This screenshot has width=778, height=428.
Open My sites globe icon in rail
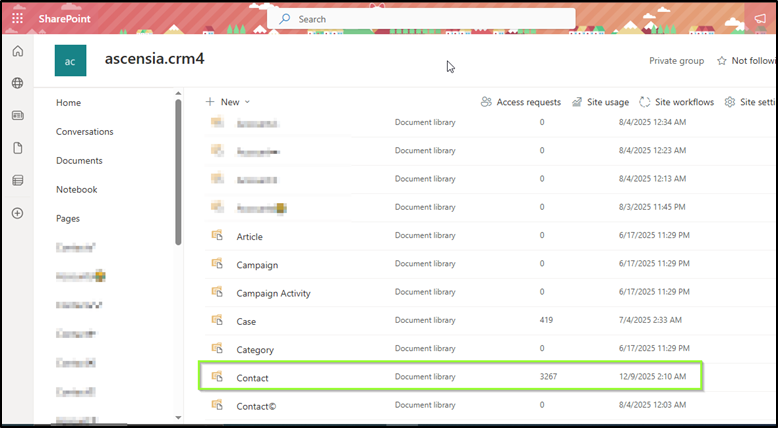pyautogui.click(x=17, y=83)
